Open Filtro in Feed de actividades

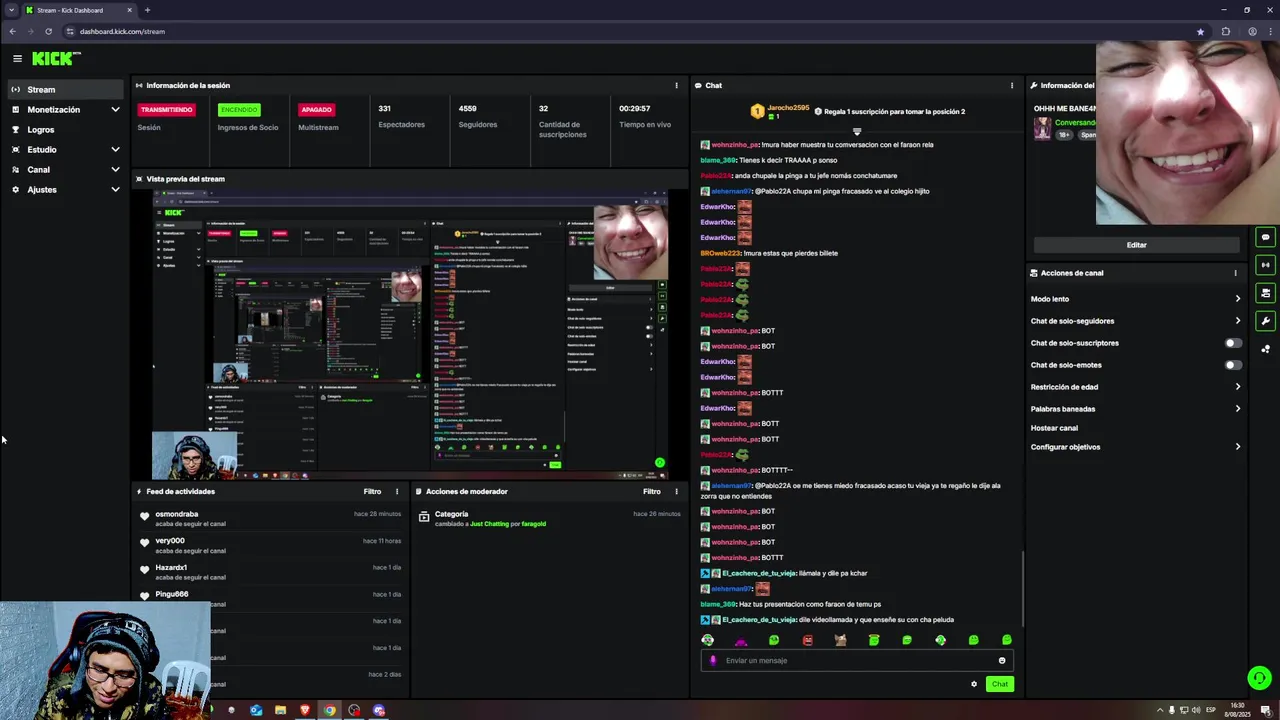pyautogui.click(x=372, y=492)
